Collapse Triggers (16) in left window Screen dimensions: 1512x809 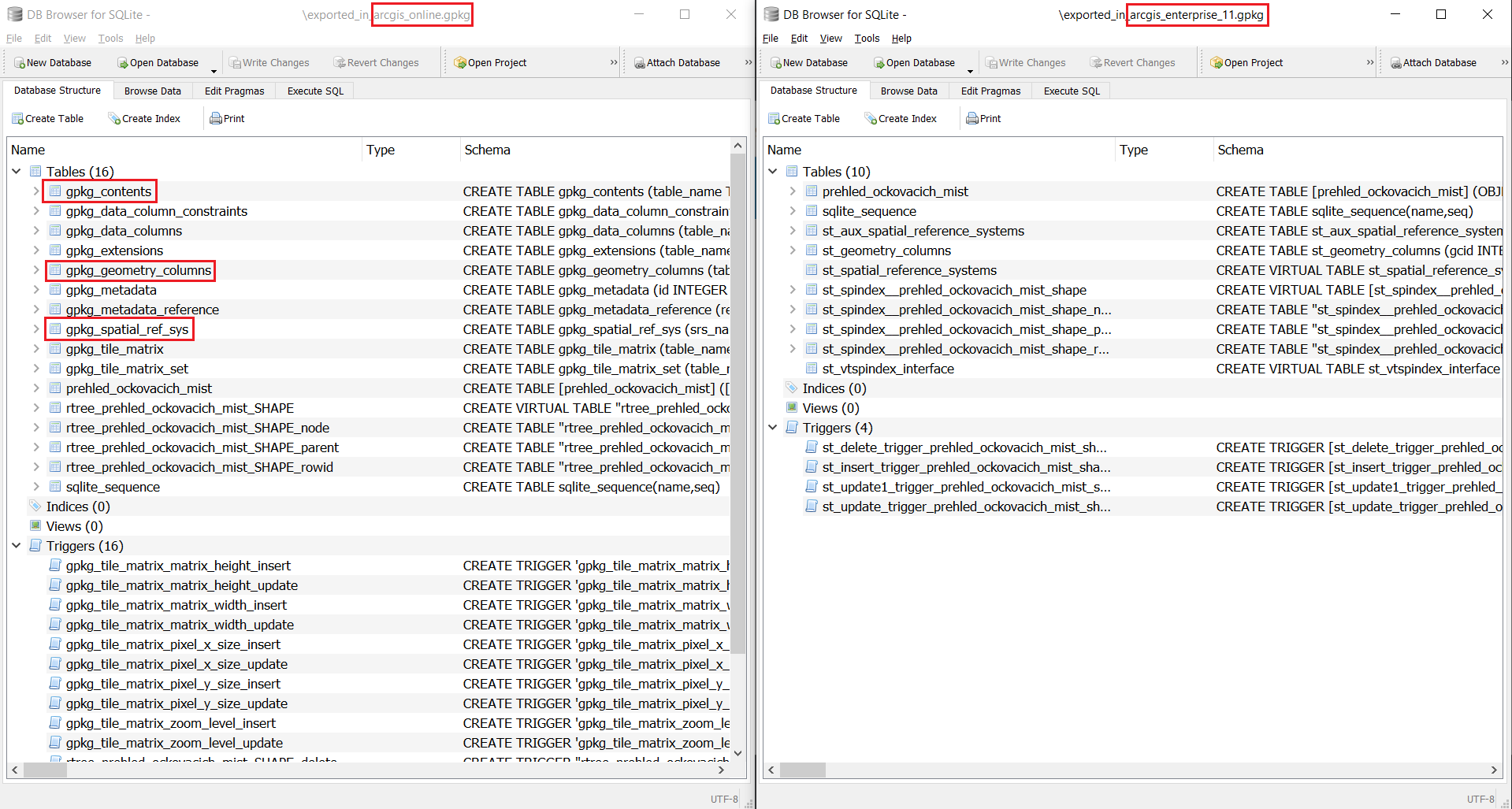pos(17,545)
